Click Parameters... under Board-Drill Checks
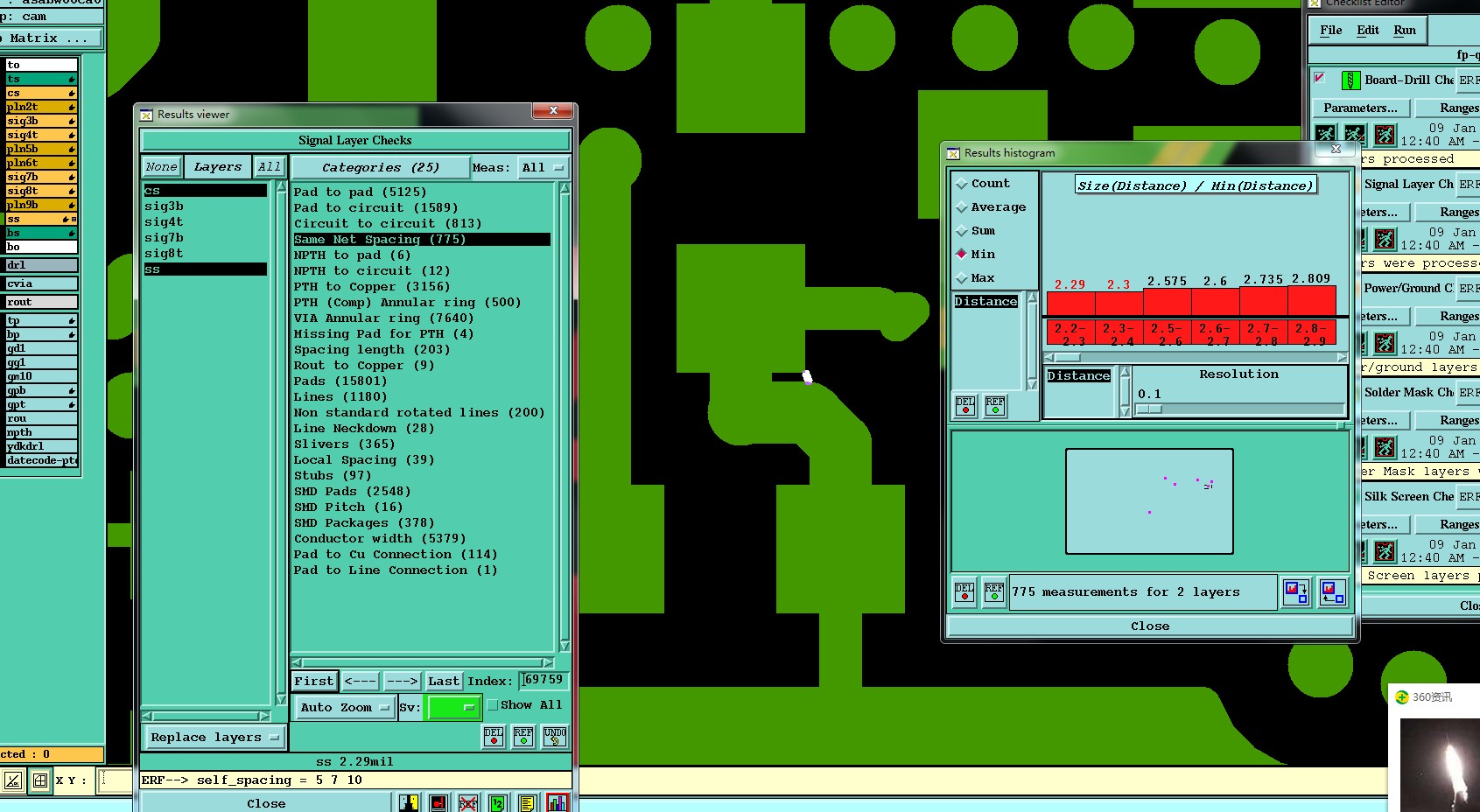1480x812 pixels. (x=1360, y=108)
